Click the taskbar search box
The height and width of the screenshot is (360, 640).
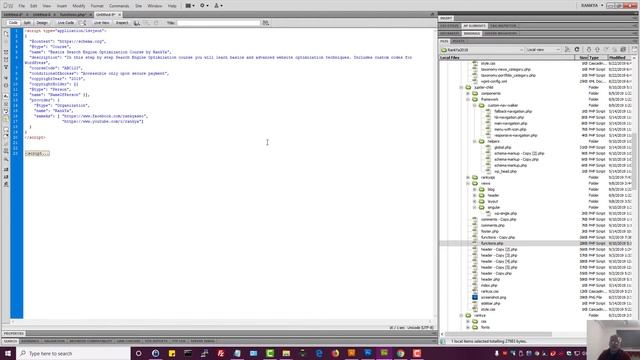[x=73, y=353]
